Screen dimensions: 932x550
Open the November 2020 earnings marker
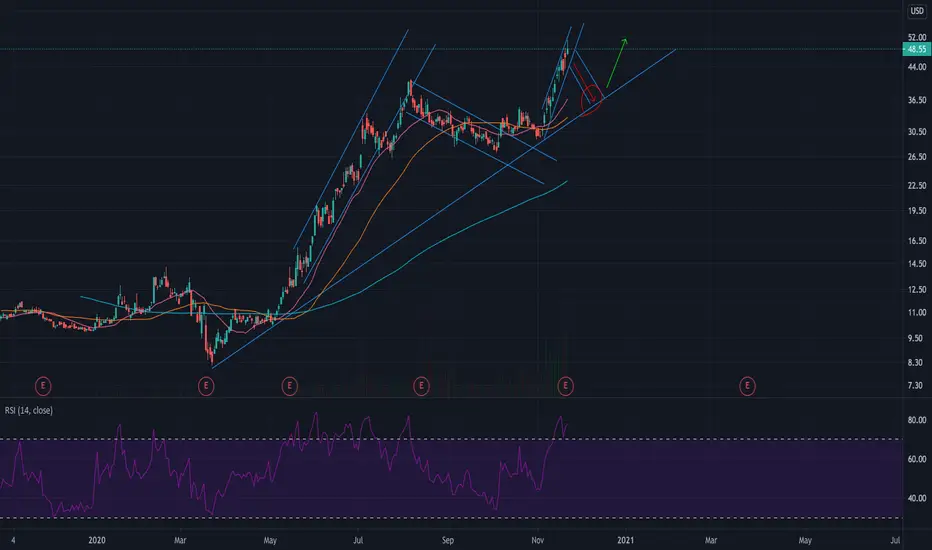[x=565, y=386]
